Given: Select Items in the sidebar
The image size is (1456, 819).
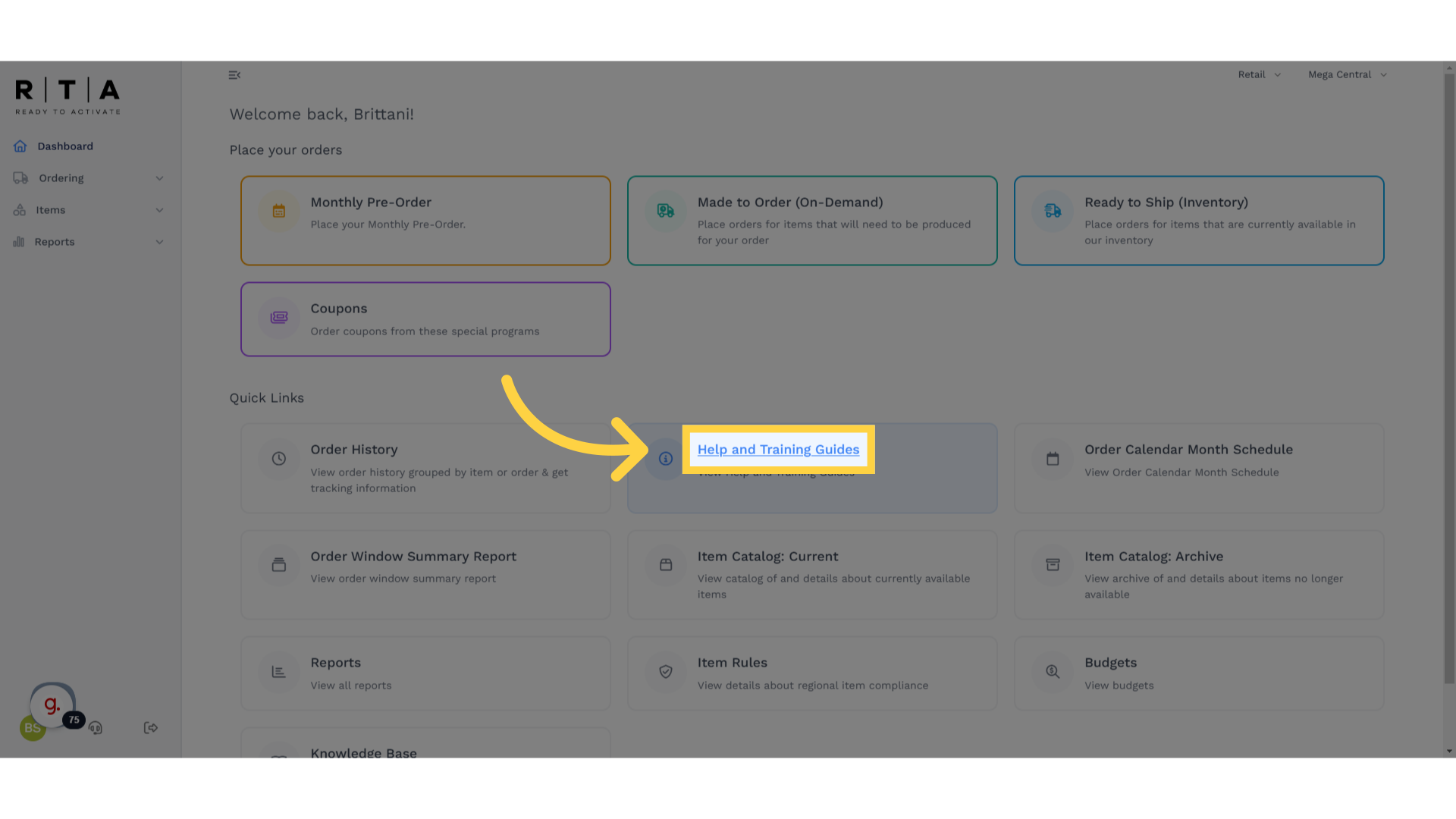Looking at the screenshot, I should pos(51,210).
